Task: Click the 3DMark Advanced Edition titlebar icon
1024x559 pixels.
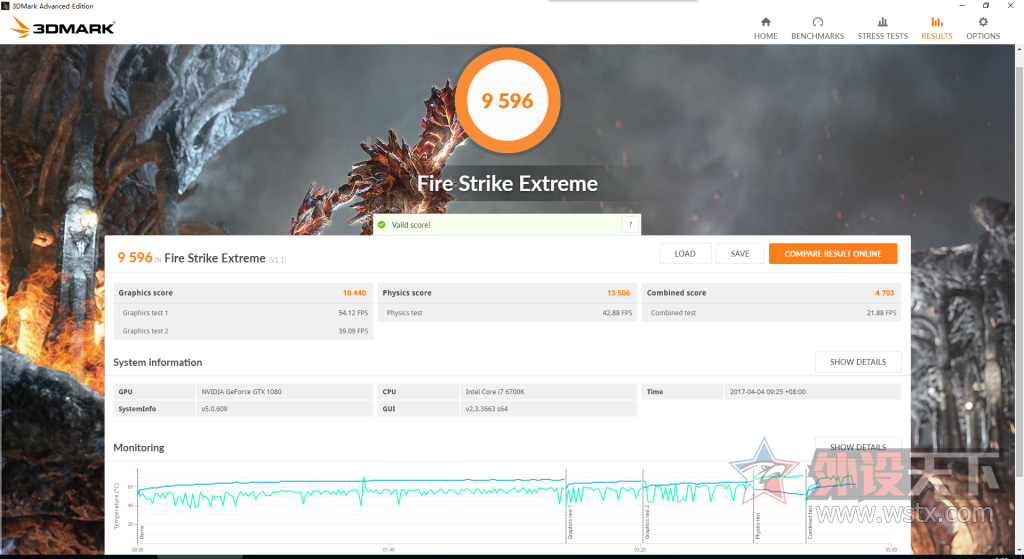Action: pos(5,6)
